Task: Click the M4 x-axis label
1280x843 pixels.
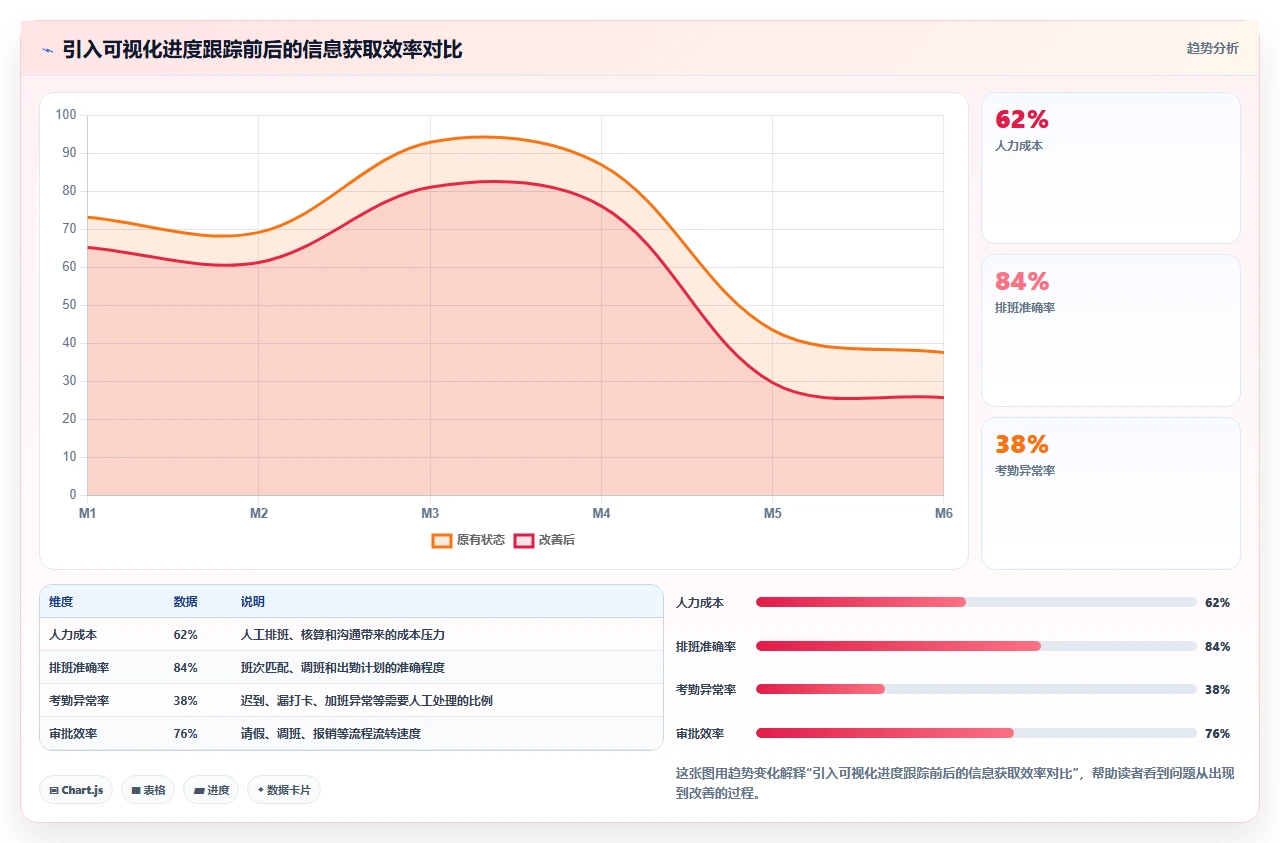Action: click(x=601, y=514)
